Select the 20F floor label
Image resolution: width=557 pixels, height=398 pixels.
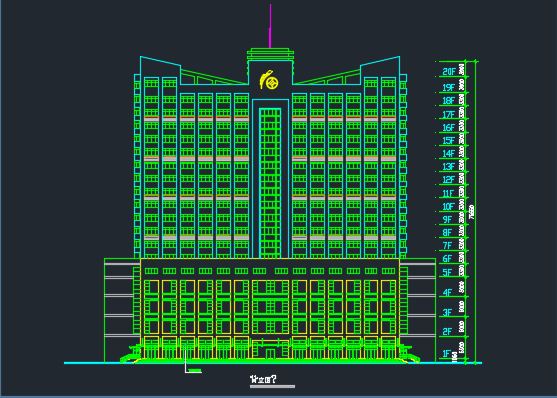pyautogui.click(x=449, y=71)
